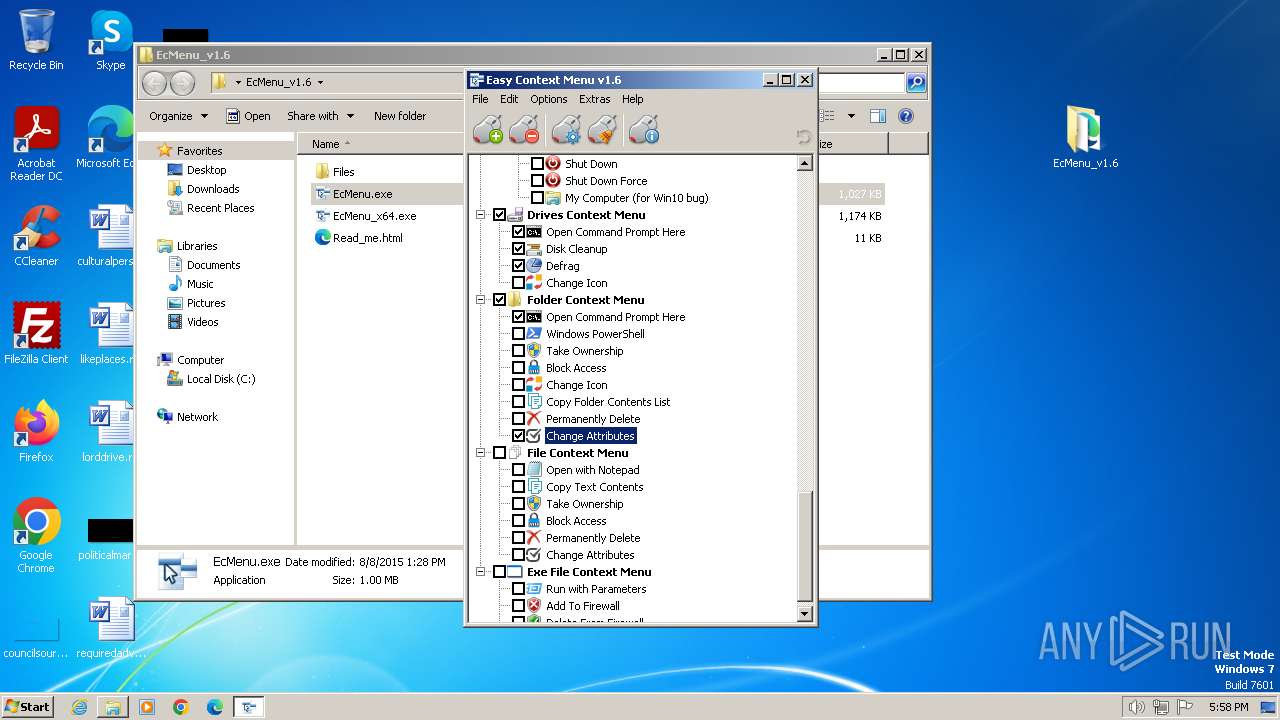Collapse the Drives Context Menu tree node
This screenshot has width=1280, height=720.
click(x=481, y=215)
